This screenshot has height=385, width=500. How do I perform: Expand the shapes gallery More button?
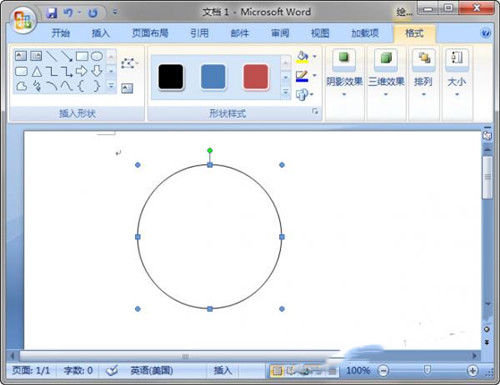tap(111, 86)
